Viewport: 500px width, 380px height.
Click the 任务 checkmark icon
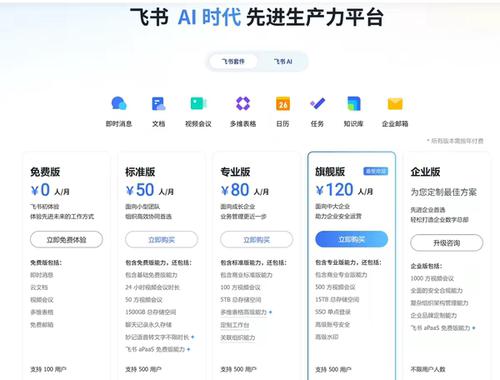(317, 103)
